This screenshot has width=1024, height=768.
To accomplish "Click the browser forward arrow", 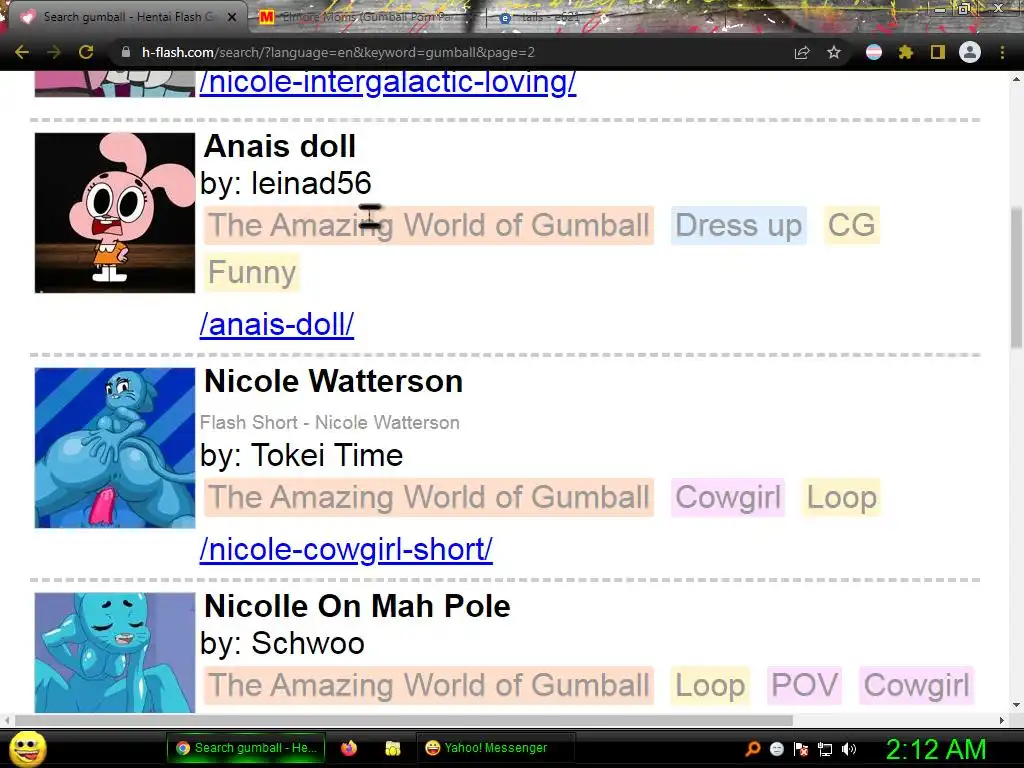I will [54, 52].
